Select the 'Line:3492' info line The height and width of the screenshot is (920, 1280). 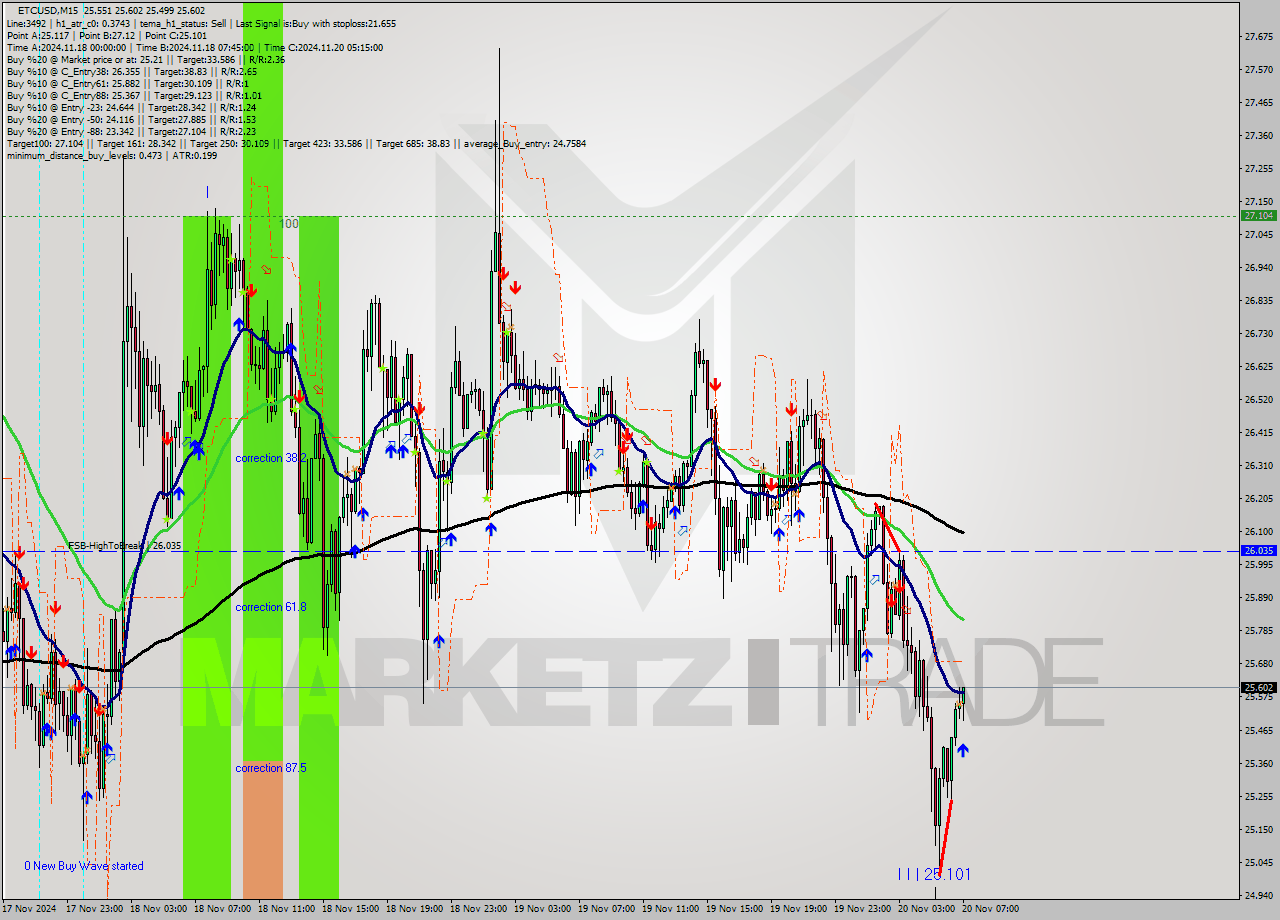click(201, 23)
